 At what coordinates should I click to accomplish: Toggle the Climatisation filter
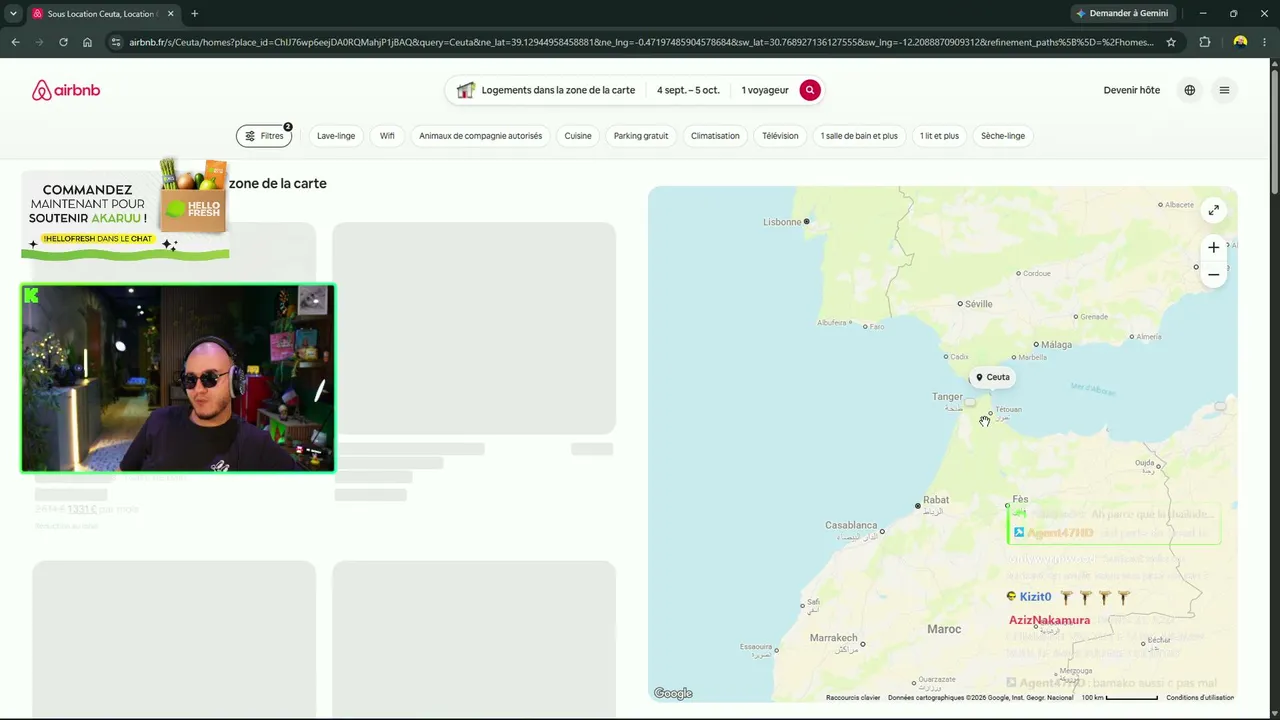715,136
